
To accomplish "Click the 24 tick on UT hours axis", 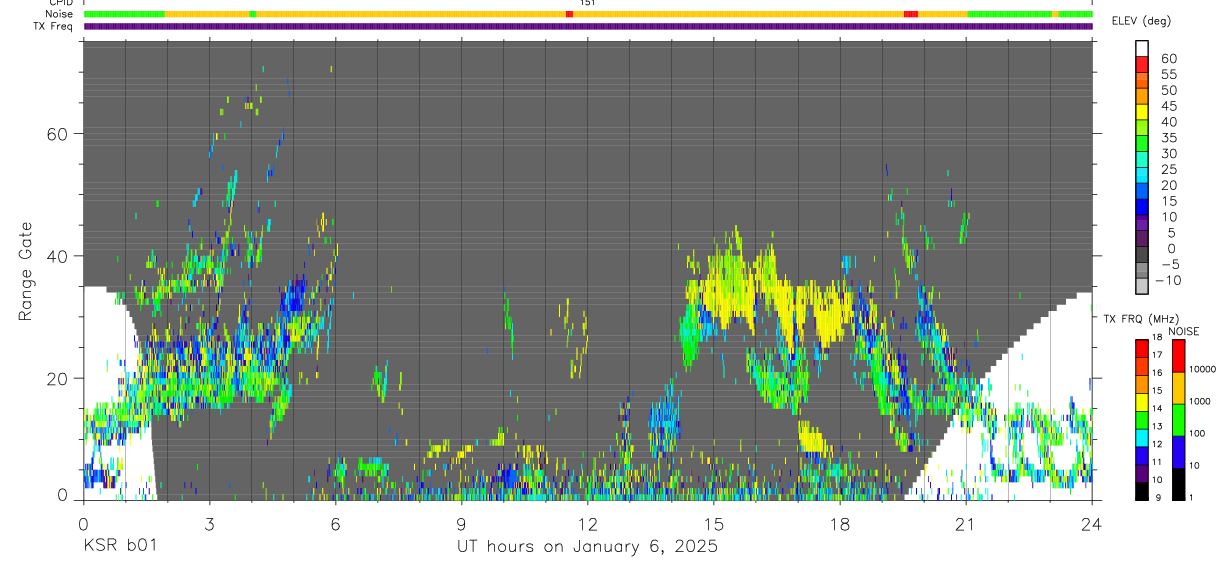I will (x=1091, y=524).
